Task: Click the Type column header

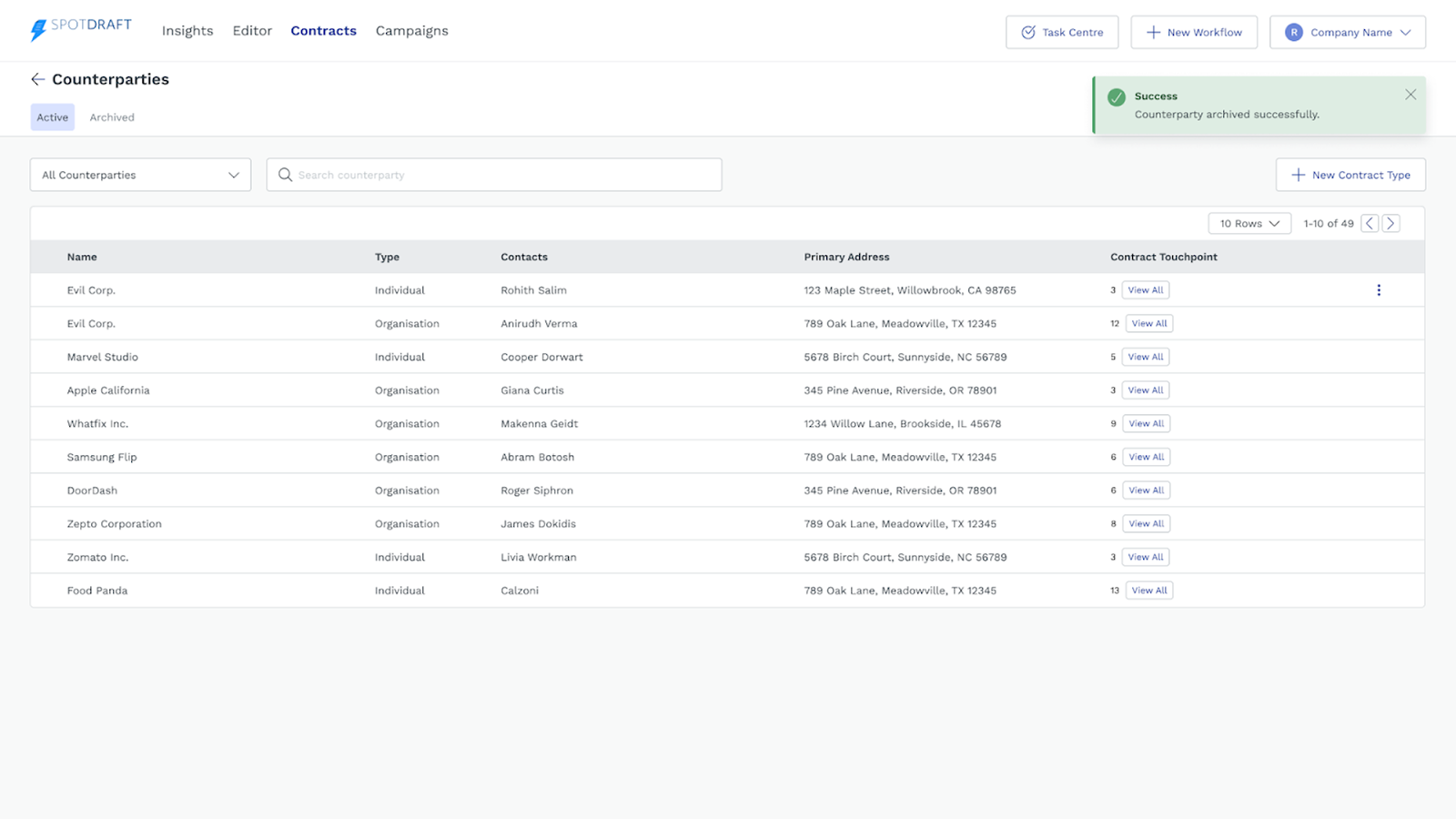Action: point(387,258)
